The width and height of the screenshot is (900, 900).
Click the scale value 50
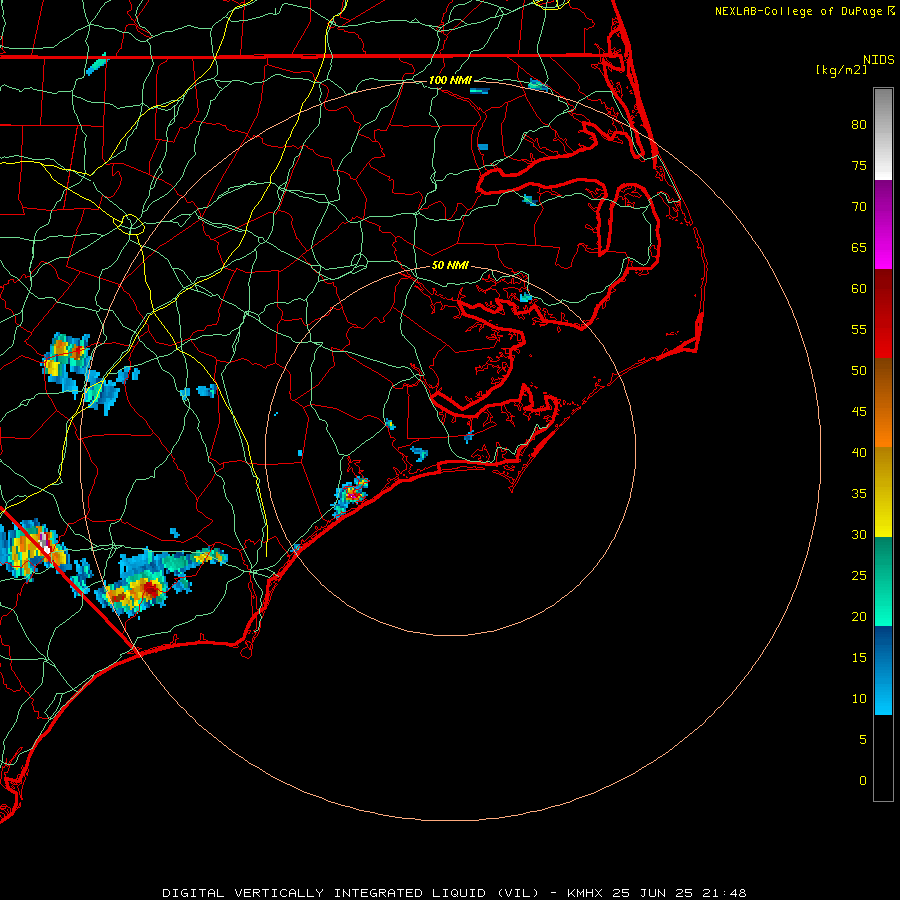click(x=859, y=371)
